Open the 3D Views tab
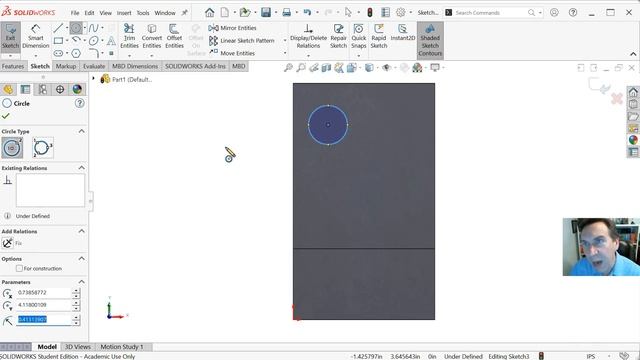Image resolution: width=640 pixels, height=360 pixels. click(x=78, y=347)
